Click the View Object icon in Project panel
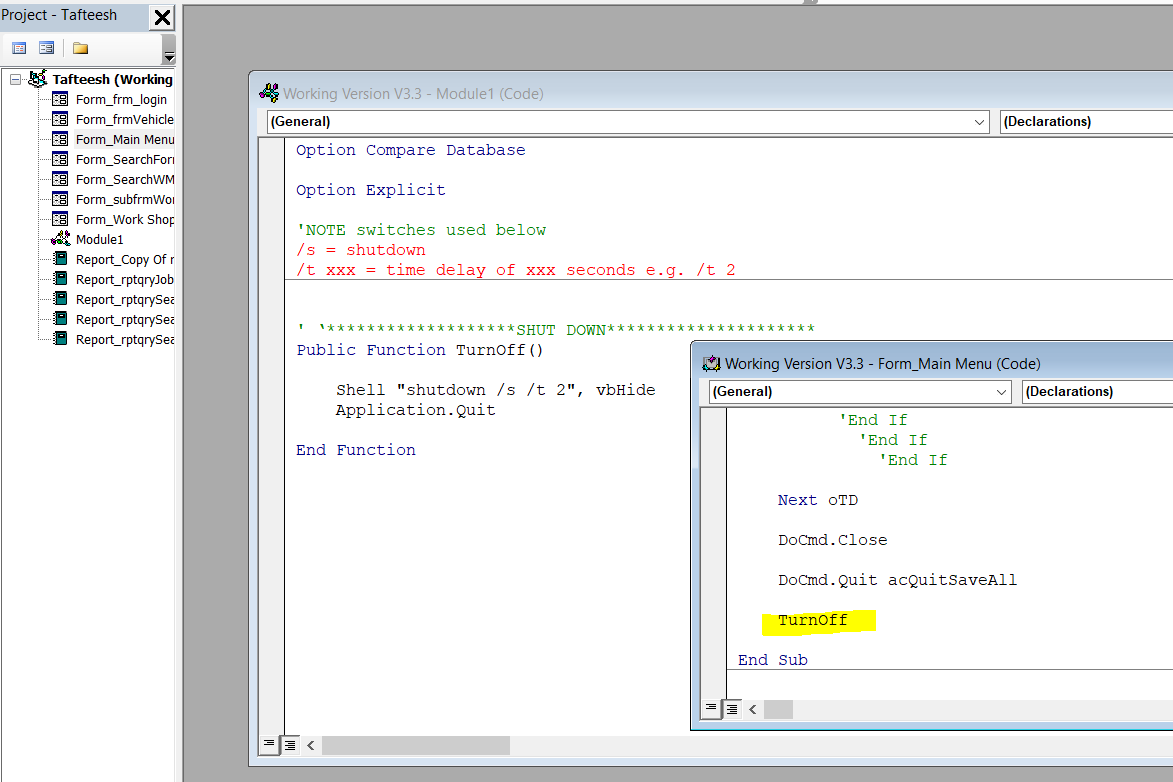The width and height of the screenshot is (1173, 782). (x=46, y=48)
